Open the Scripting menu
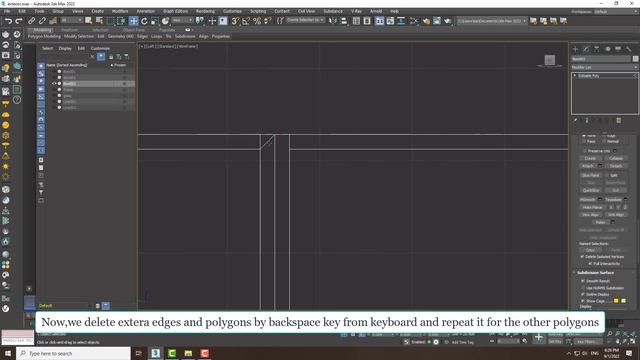The height and width of the screenshot is (360, 640). pyautogui.click(x=258, y=11)
